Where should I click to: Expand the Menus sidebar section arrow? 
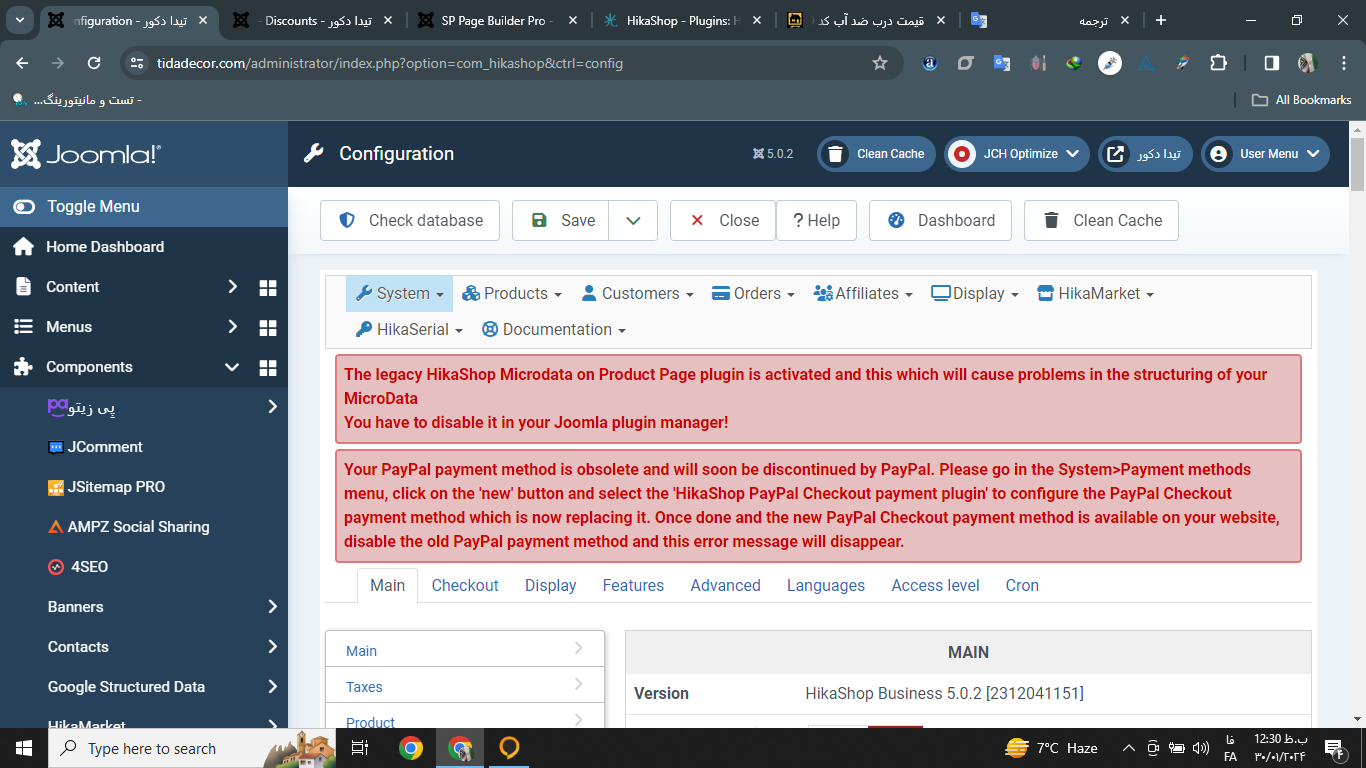232,327
